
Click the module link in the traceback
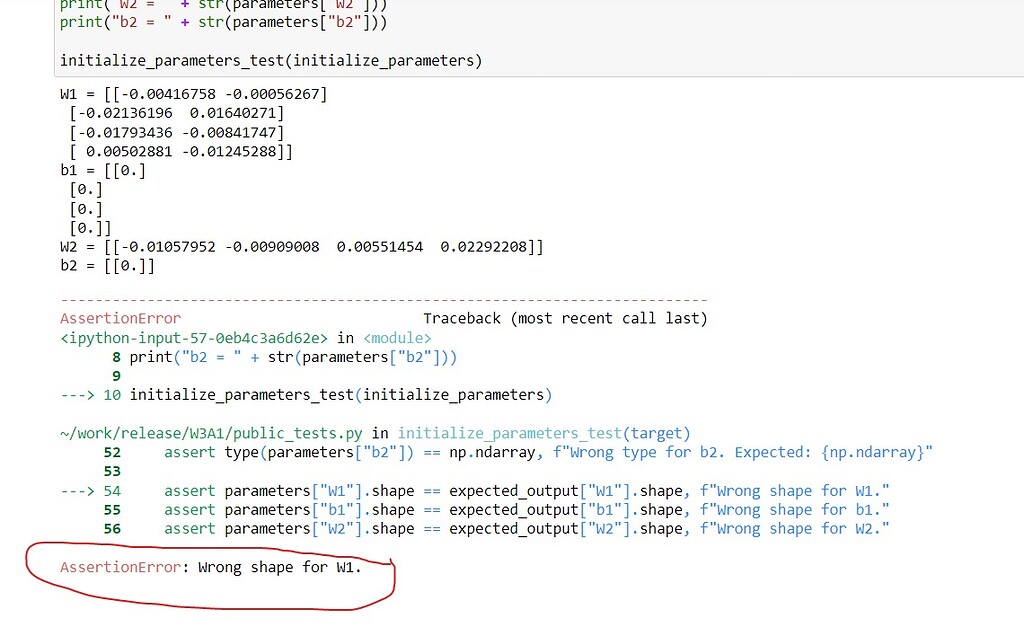pos(395,338)
